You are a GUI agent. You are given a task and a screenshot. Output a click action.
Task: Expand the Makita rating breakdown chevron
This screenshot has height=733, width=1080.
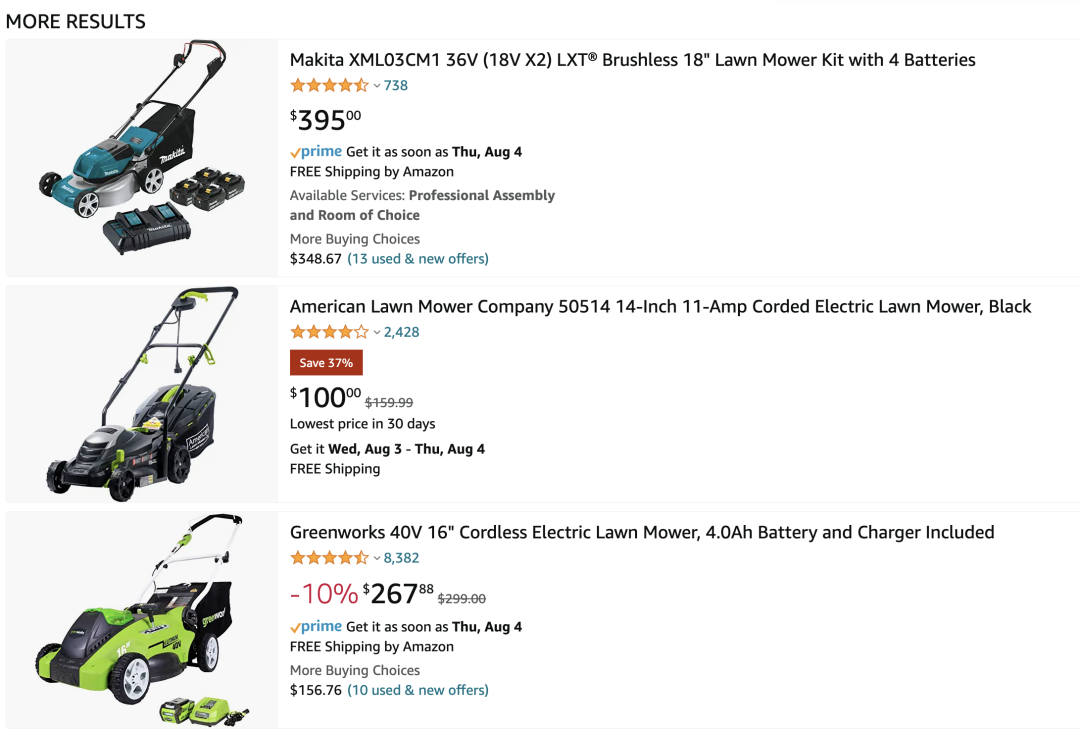[377, 86]
